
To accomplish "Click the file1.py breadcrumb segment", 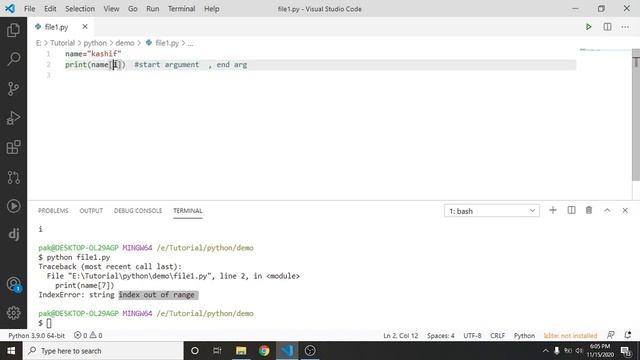I will tap(167, 43).
